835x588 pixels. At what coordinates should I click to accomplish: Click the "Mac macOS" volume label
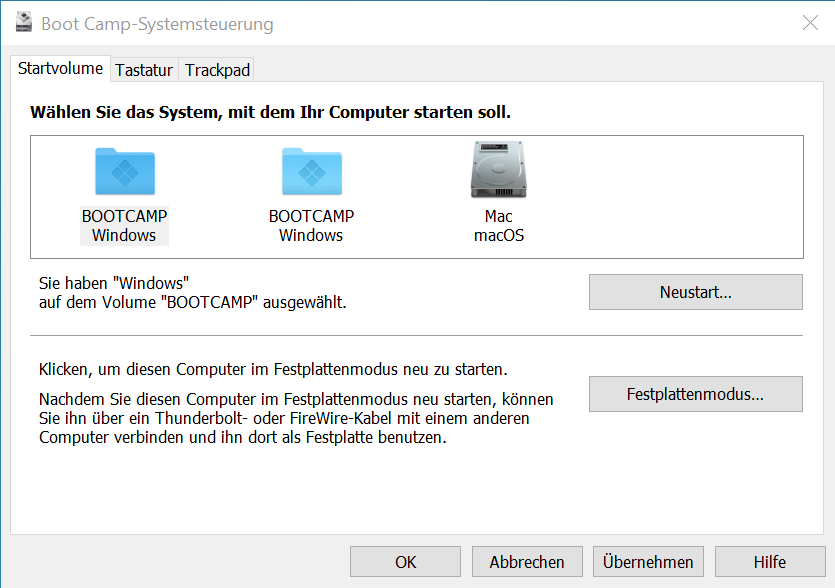[x=498, y=226]
